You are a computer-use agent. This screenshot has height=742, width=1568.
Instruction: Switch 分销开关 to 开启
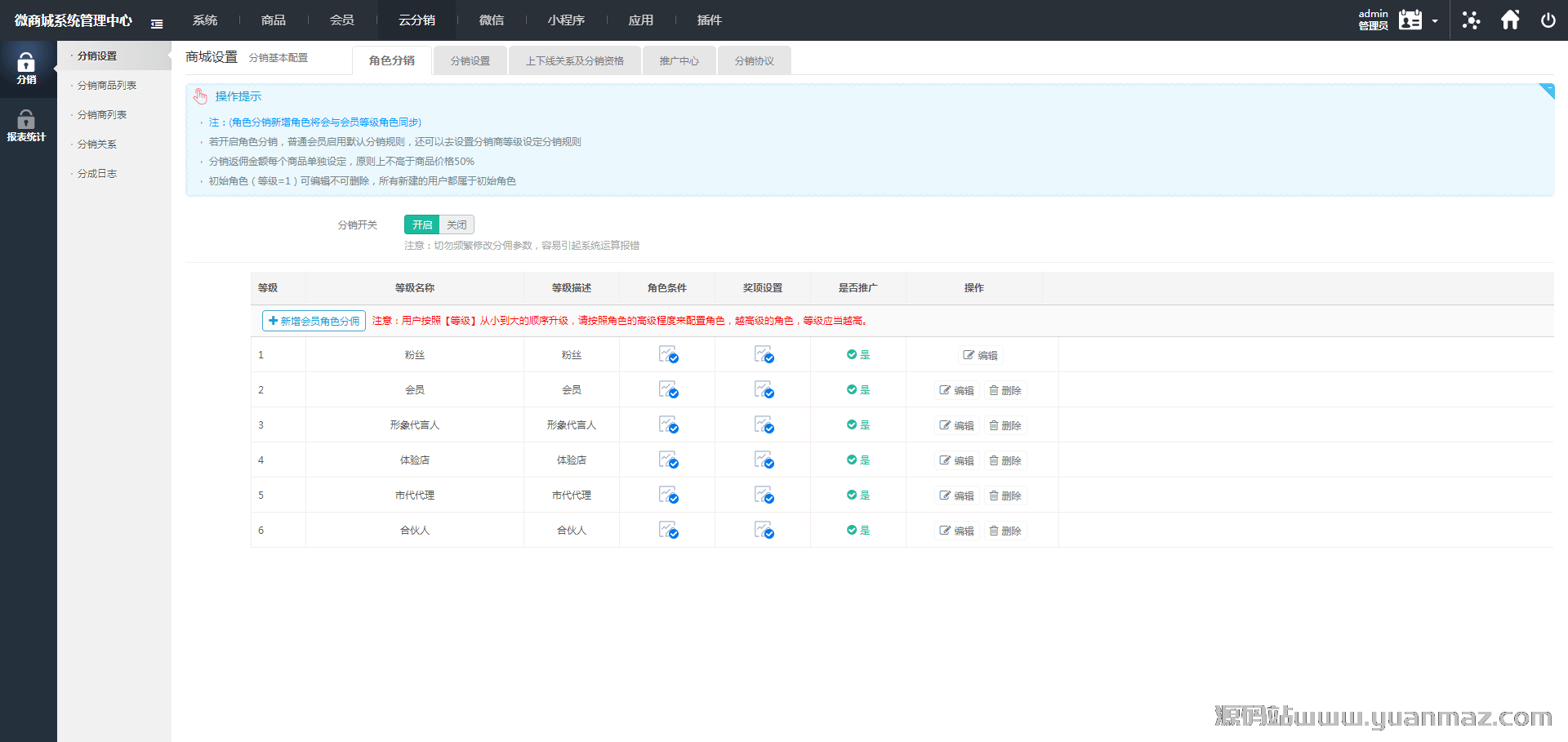pyautogui.click(x=421, y=225)
